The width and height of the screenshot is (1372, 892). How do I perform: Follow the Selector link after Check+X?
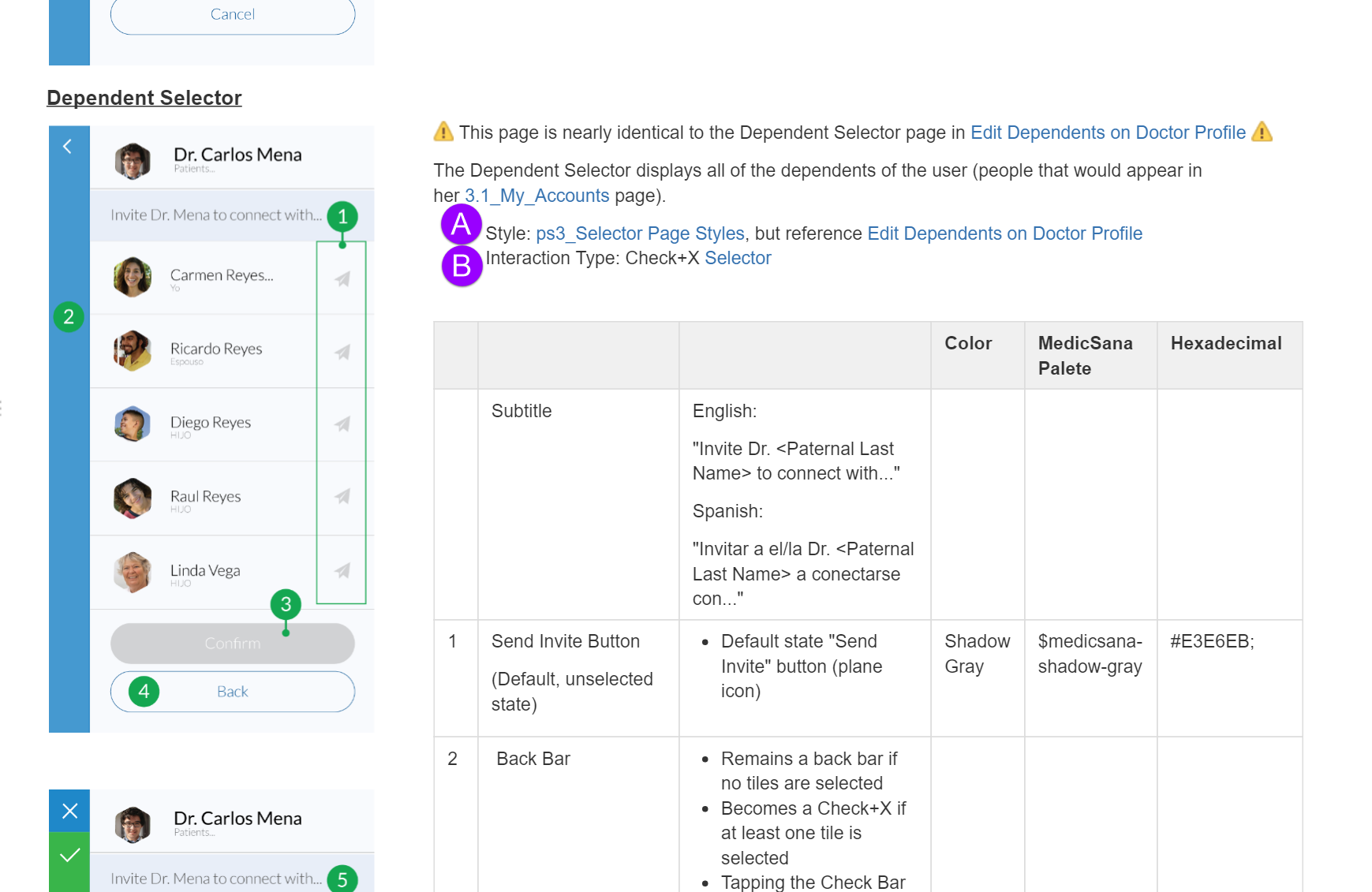(738, 258)
